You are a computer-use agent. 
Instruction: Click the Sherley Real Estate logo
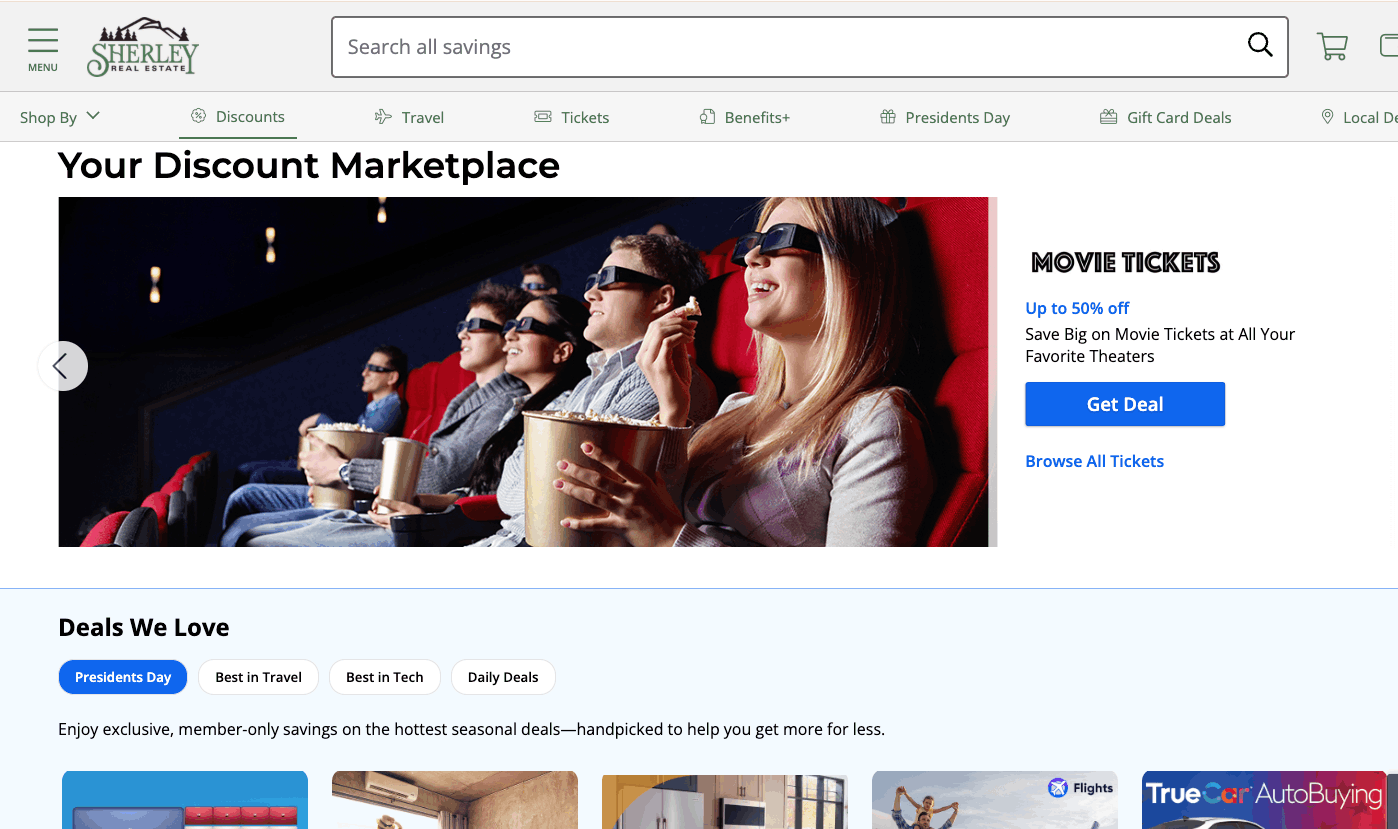tap(143, 47)
